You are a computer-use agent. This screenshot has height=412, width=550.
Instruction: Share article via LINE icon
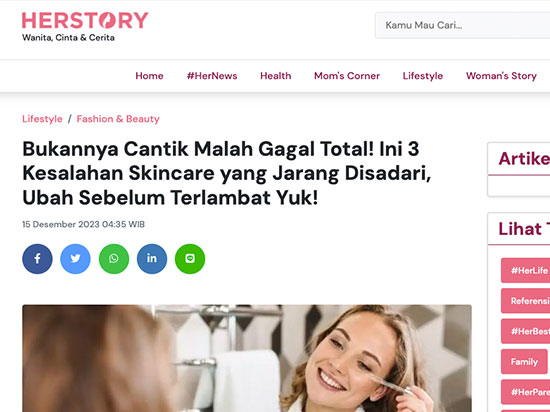coord(190,259)
